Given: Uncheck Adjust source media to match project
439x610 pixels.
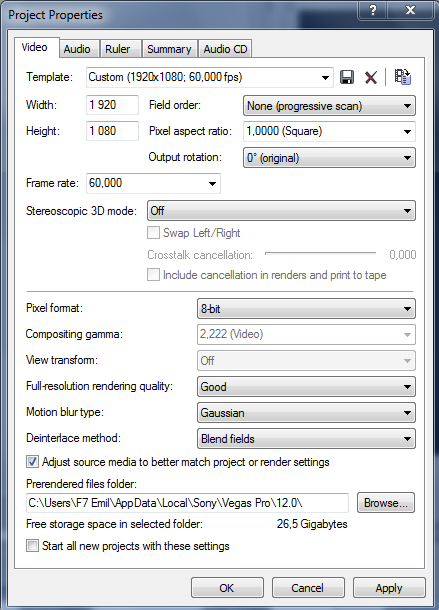Looking at the screenshot, I should [x=32, y=462].
